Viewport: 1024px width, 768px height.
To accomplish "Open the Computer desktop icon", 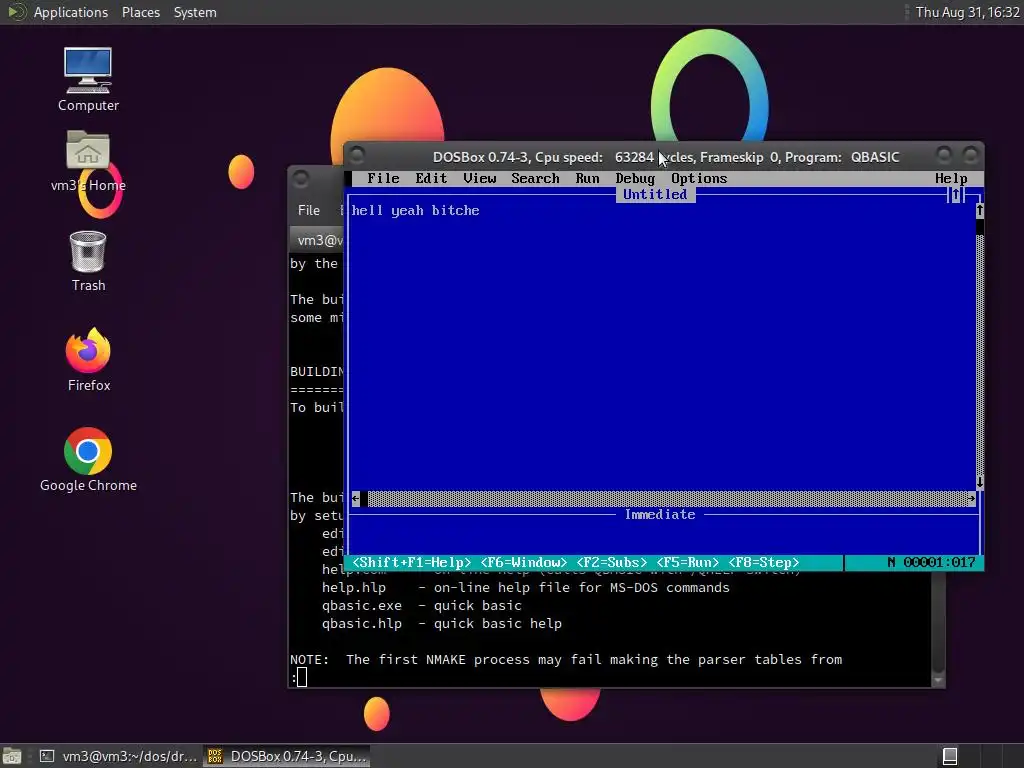I will (88, 79).
